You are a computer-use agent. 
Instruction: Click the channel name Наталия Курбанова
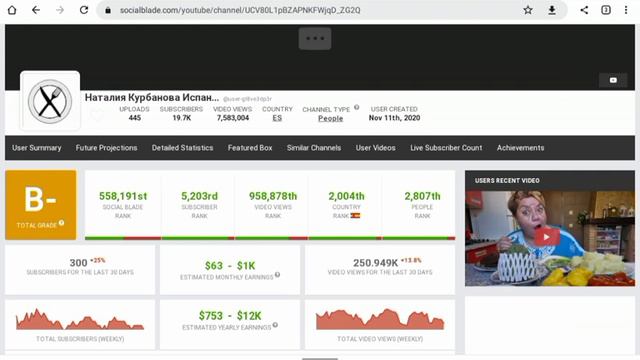[152, 98]
